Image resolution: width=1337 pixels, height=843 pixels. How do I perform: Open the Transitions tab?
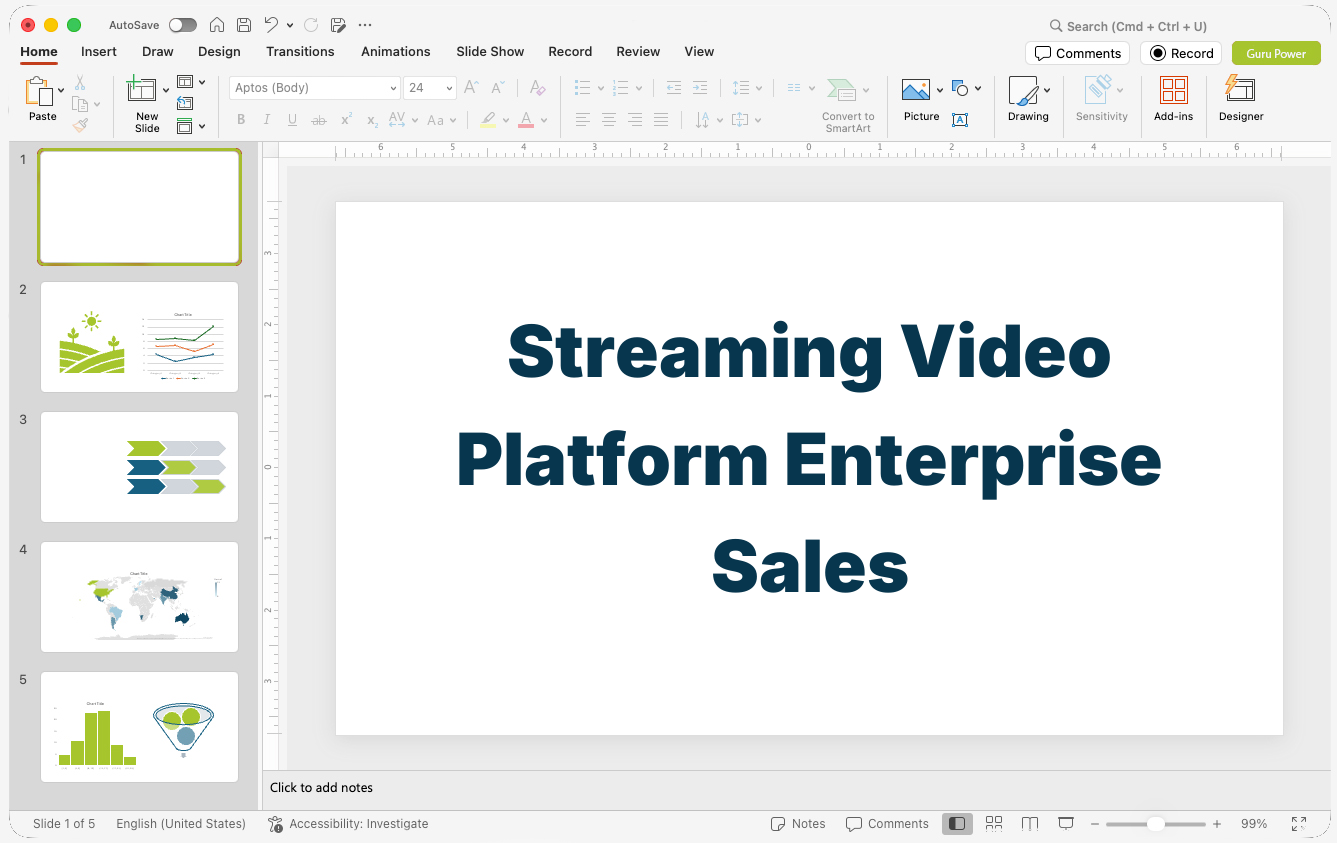[x=300, y=51]
